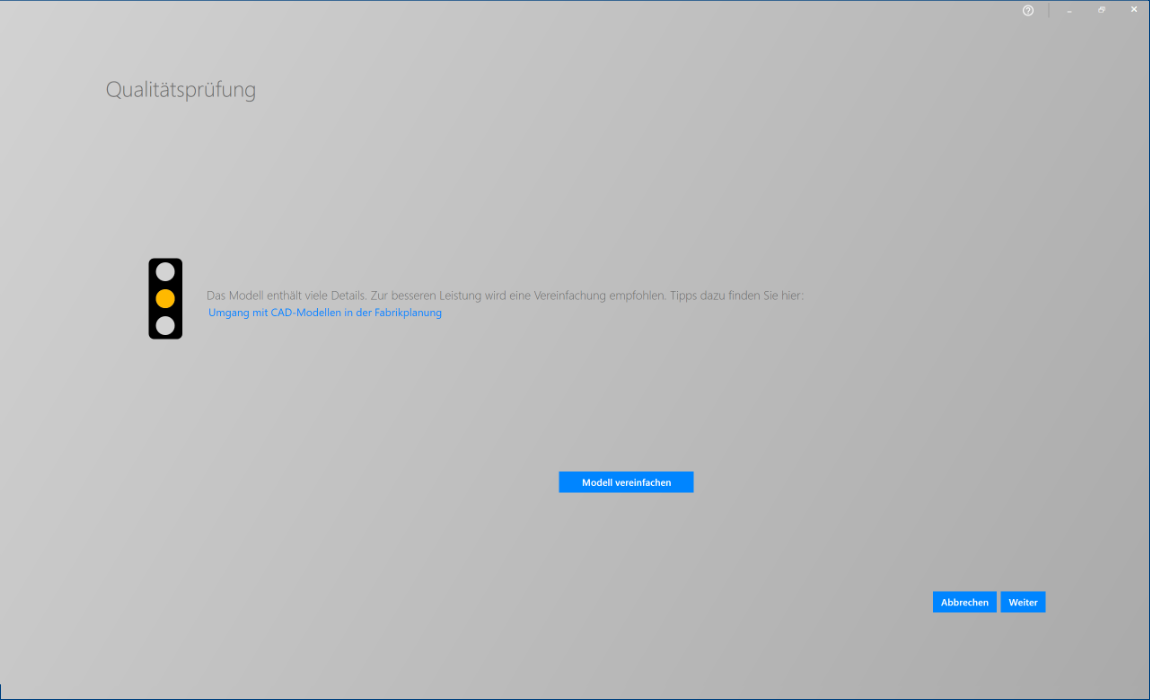Open the help question mark icon
1150x700 pixels.
pos(1028,10)
